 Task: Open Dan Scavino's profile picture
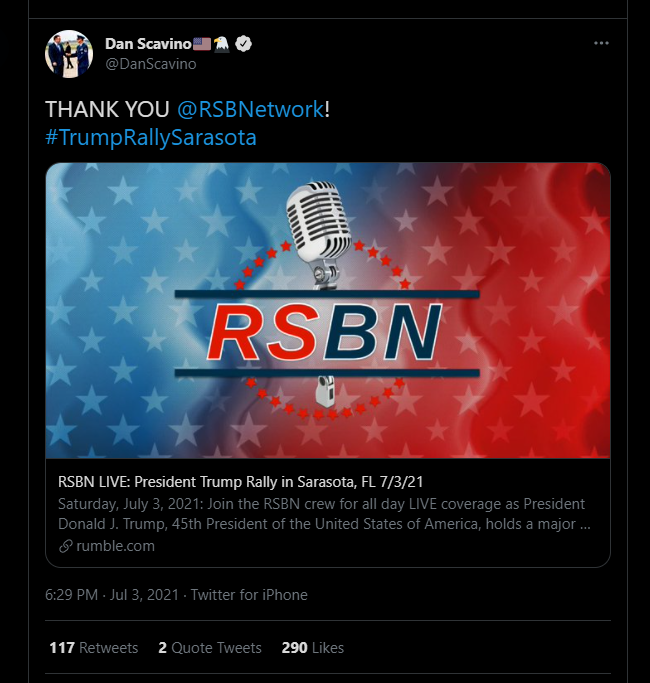69,54
